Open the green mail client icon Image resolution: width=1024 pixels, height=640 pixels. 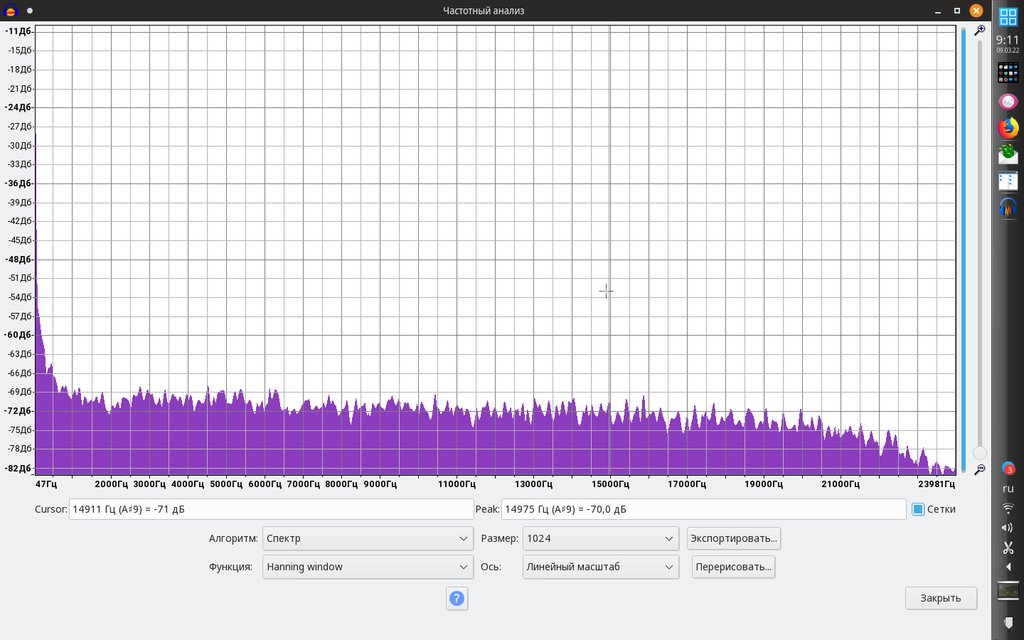[1008, 153]
